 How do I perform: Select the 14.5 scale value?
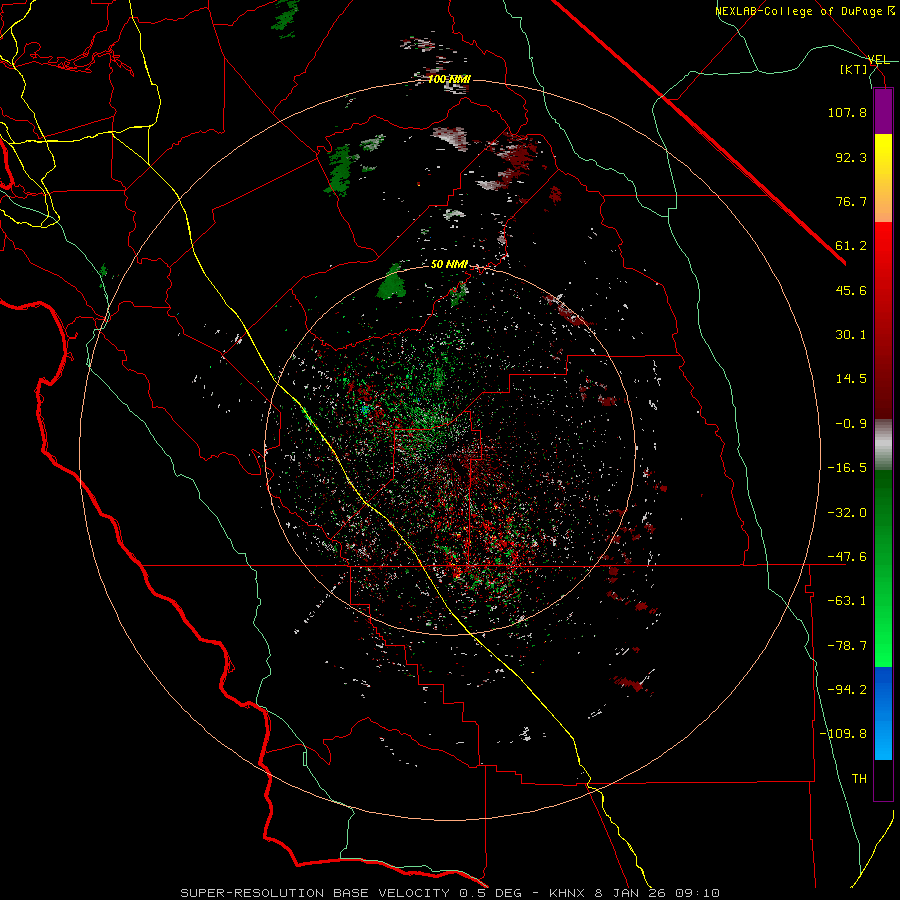pyautogui.click(x=851, y=379)
